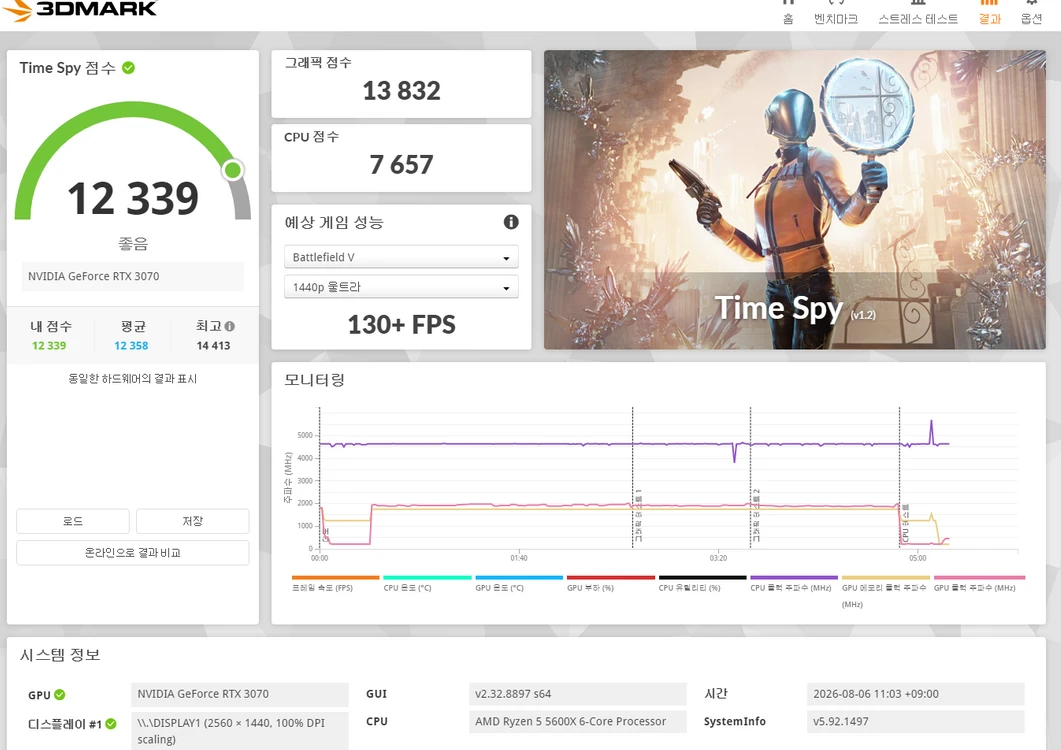The height and width of the screenshot is (750, 1061).
Task: Click 내 점수 value 12 339
Action: click(49, 346)
